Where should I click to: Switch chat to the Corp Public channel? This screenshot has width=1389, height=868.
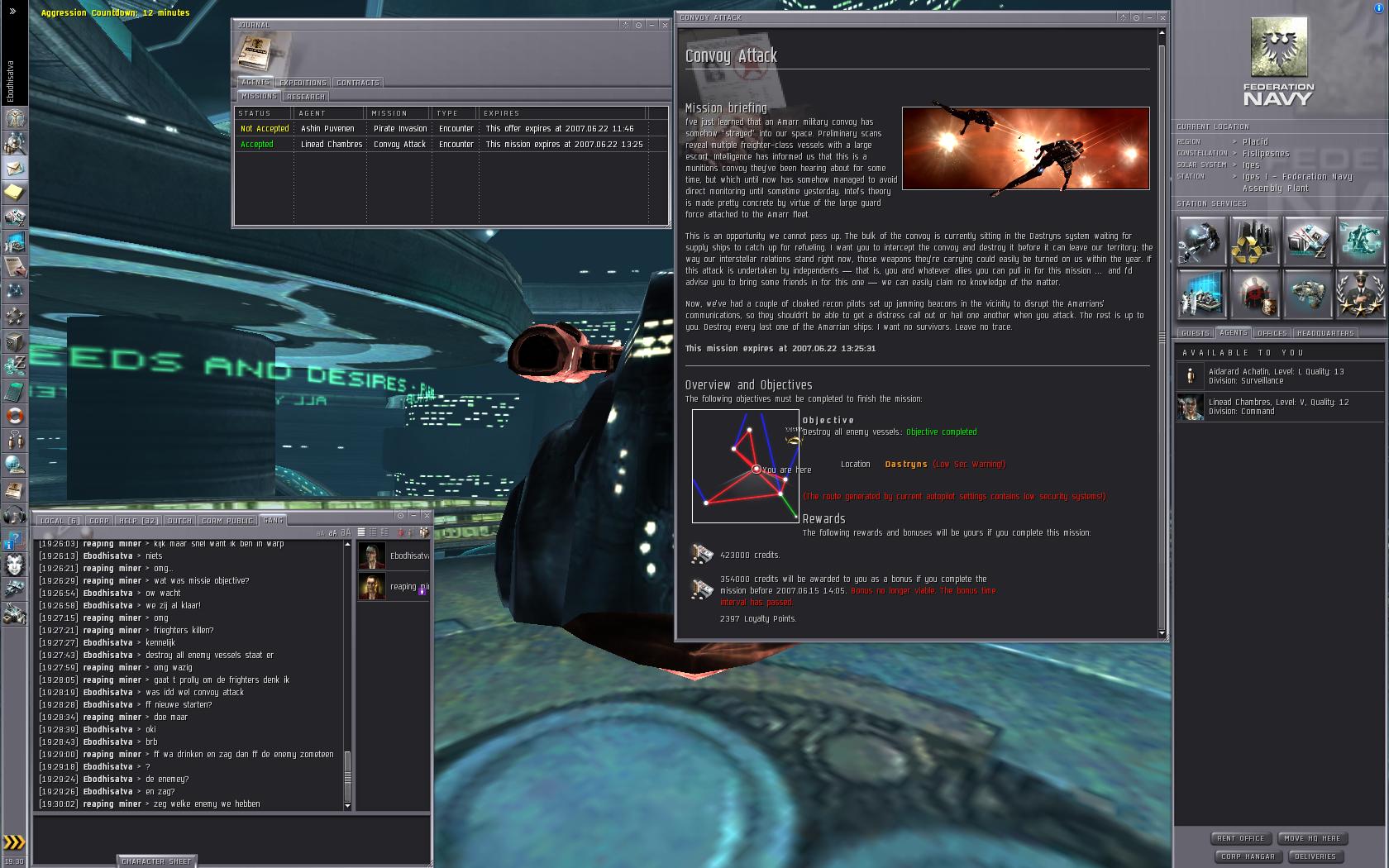click(227, 521)
